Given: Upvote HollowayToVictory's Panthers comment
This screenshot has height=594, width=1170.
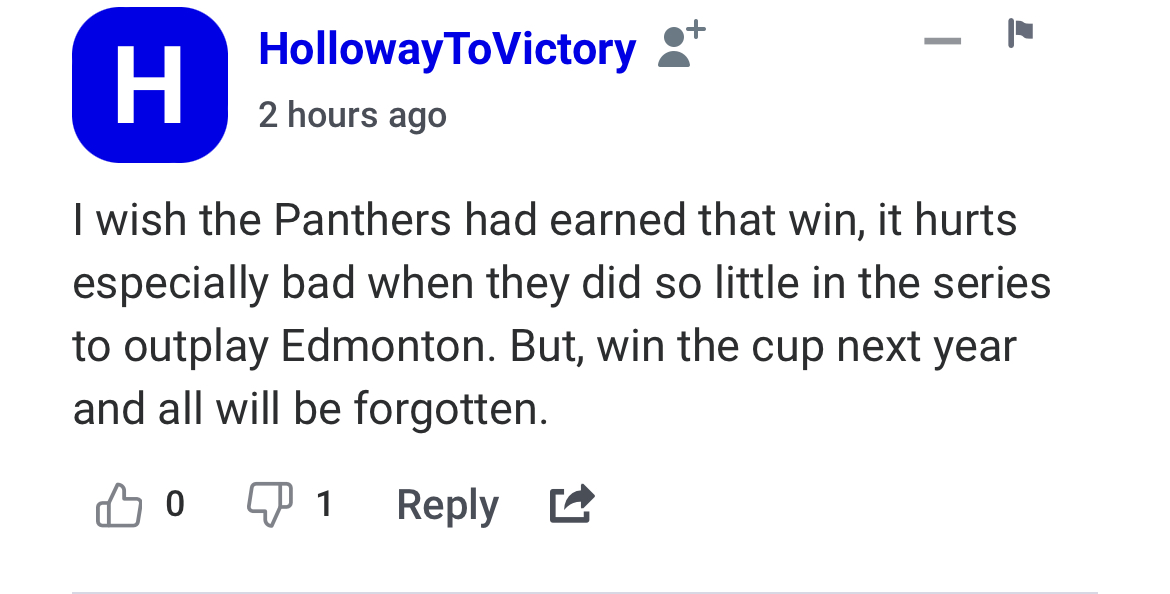Looking at the screenshot, I should (x=119, y=504).
